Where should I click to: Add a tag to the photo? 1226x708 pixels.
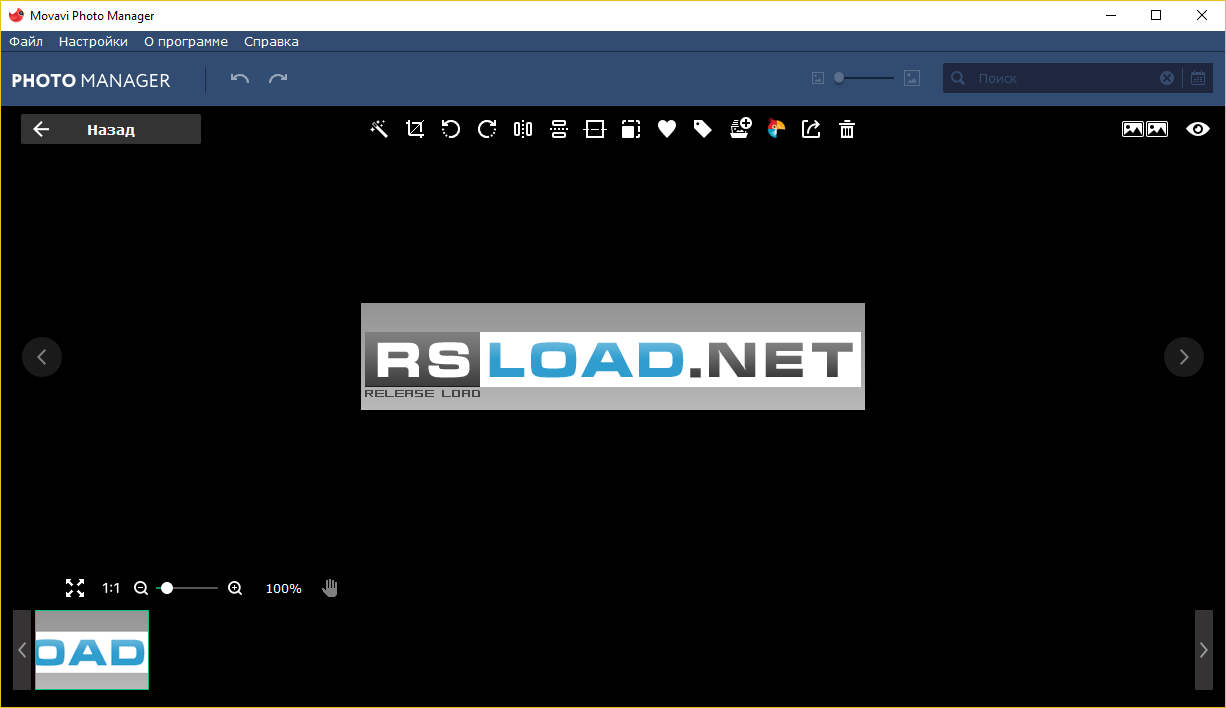click(703, 129)
